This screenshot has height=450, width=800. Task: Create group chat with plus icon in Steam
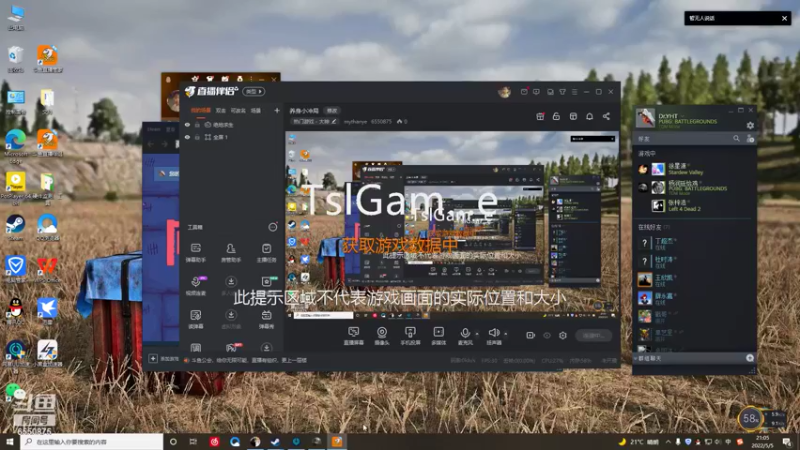point(749,358)
